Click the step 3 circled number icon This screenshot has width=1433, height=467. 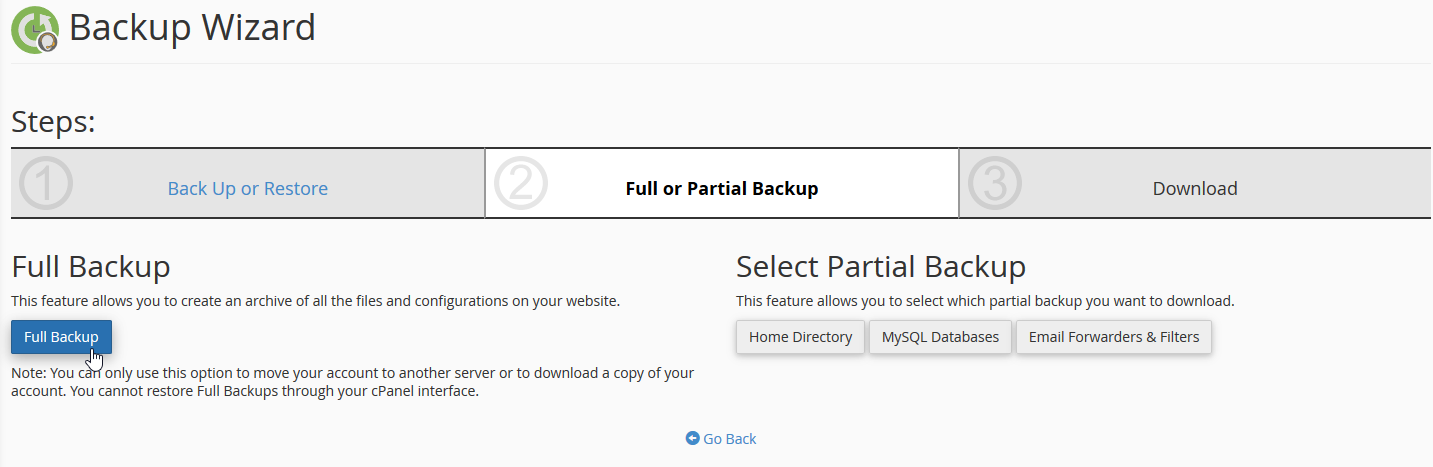pyautogui.click(x=995, y=185)
